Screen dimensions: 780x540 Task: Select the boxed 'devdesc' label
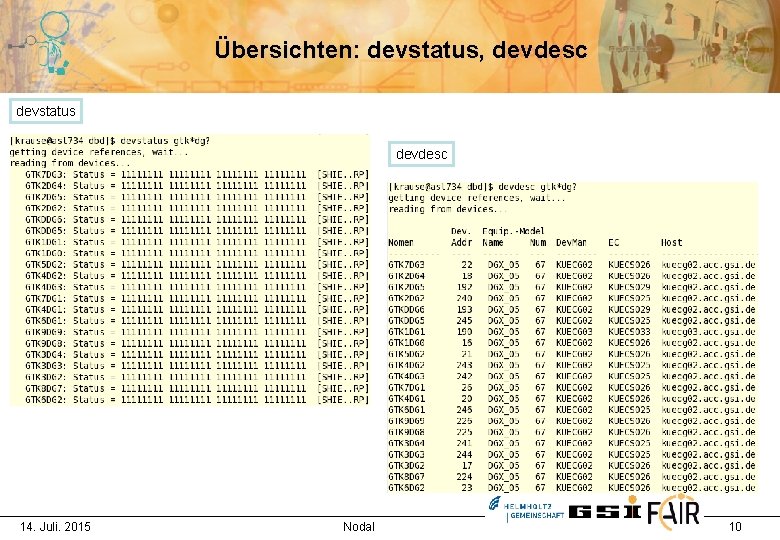[x=421, y=154]
